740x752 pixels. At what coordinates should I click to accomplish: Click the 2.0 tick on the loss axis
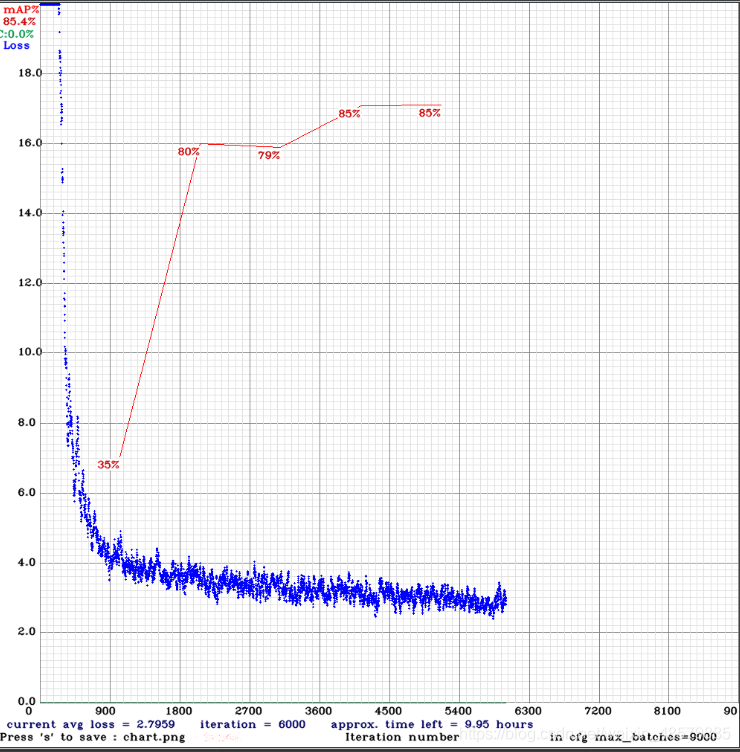pos(31,632)
